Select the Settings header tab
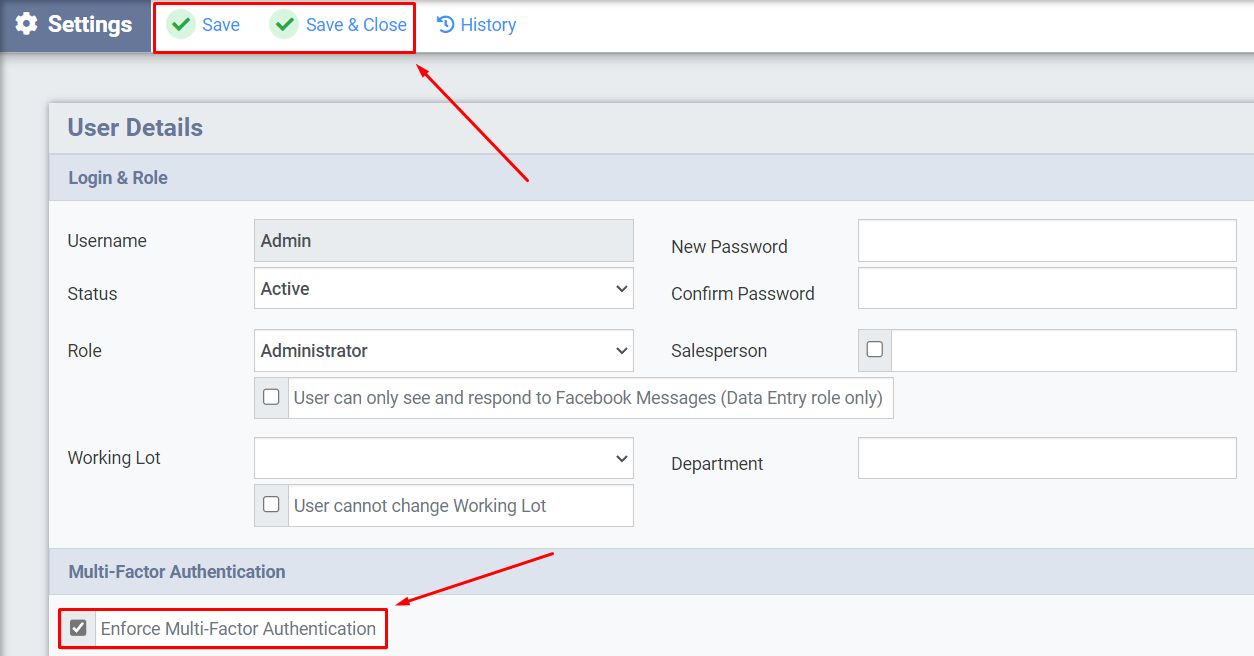The image size is (1254, 656). click(x=75, y=25)
